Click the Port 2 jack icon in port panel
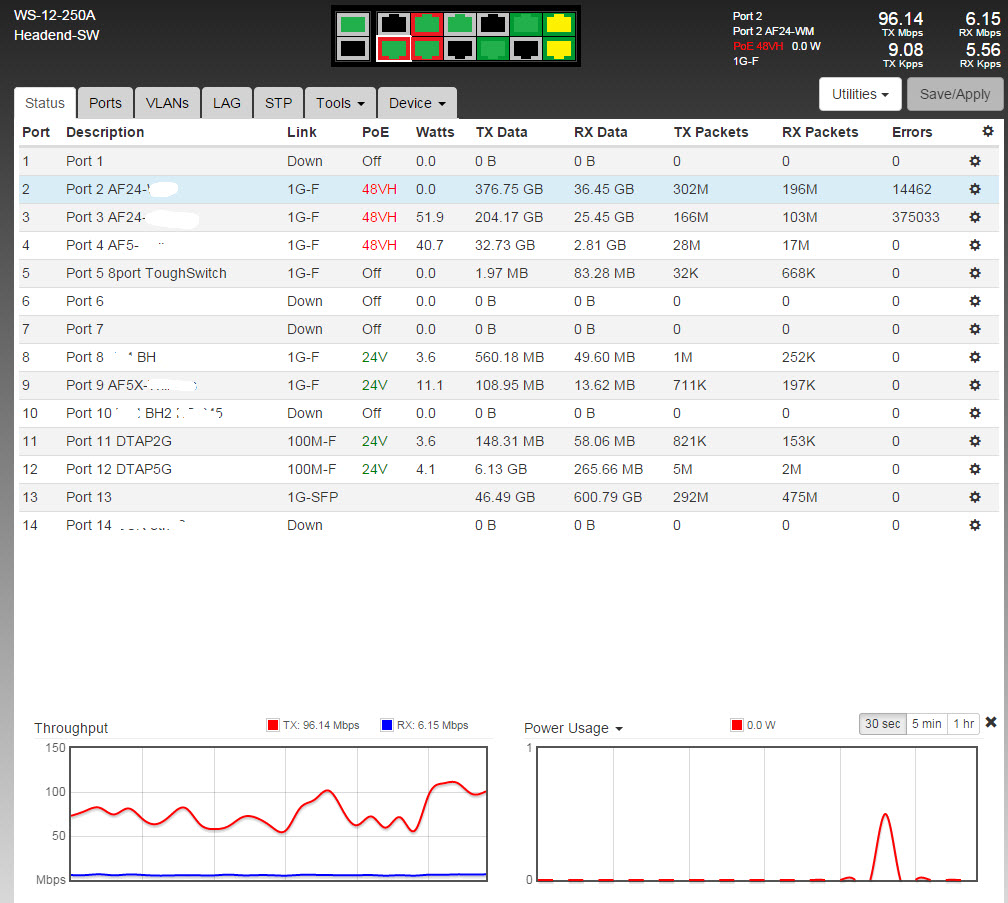This screenshot has width=1008, height=903. (394, 47)
